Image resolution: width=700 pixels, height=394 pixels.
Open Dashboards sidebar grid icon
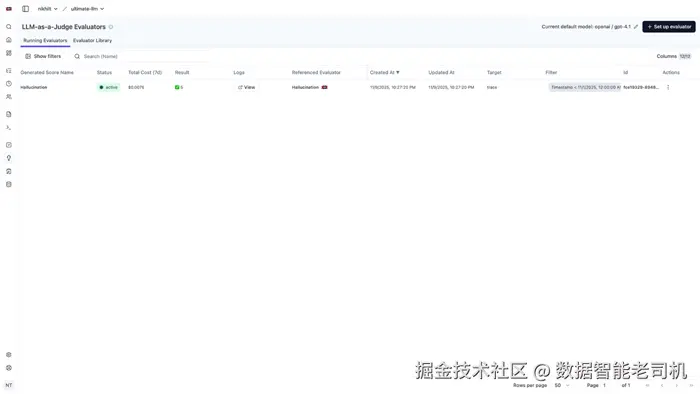coord(8,53)
